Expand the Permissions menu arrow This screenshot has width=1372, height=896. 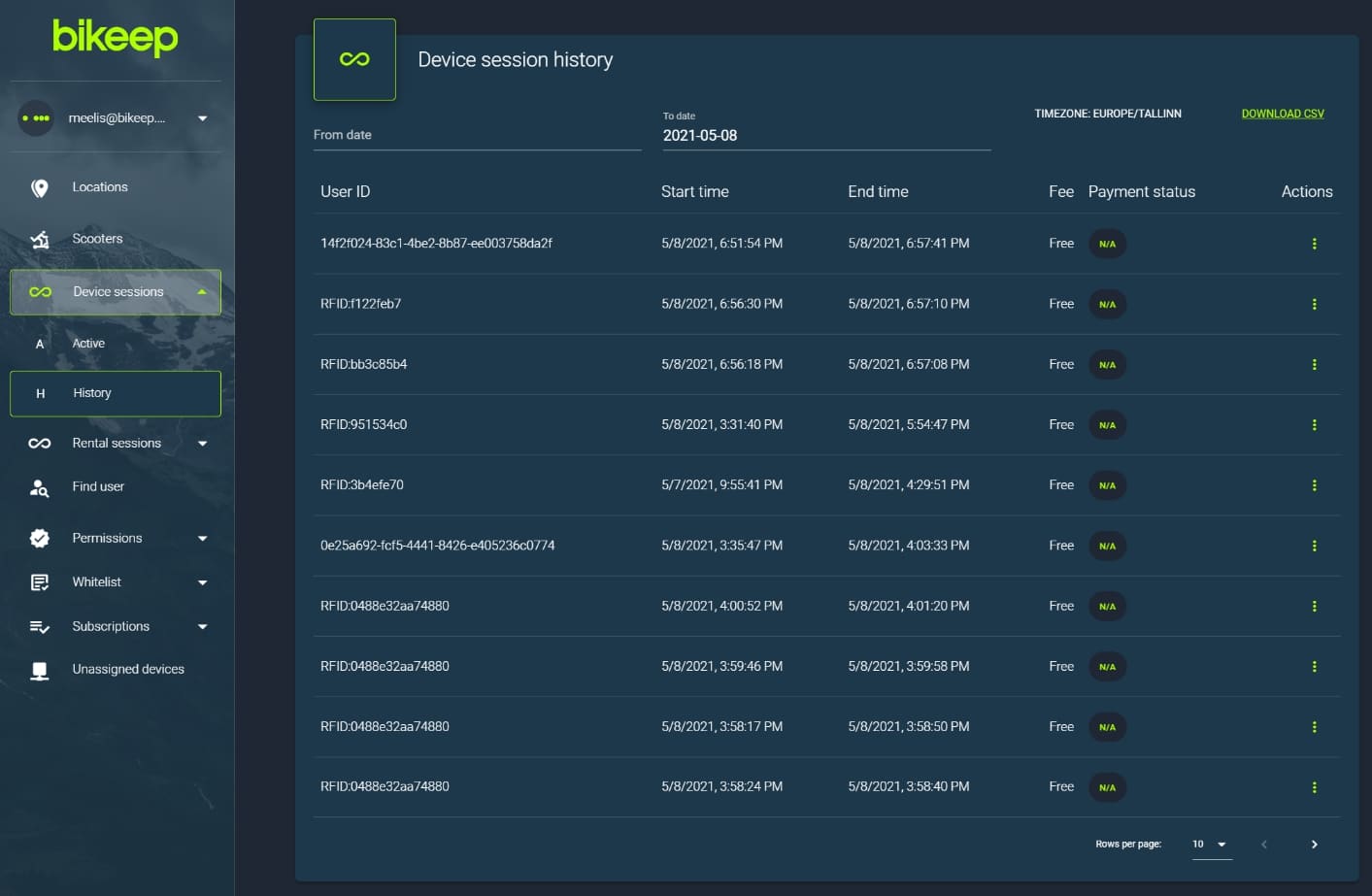click(202, 539)
